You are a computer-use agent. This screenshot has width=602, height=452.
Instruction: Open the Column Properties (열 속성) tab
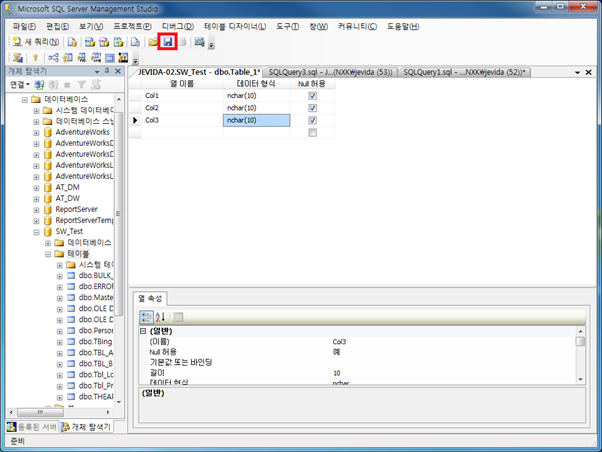(x=150, y=298)
